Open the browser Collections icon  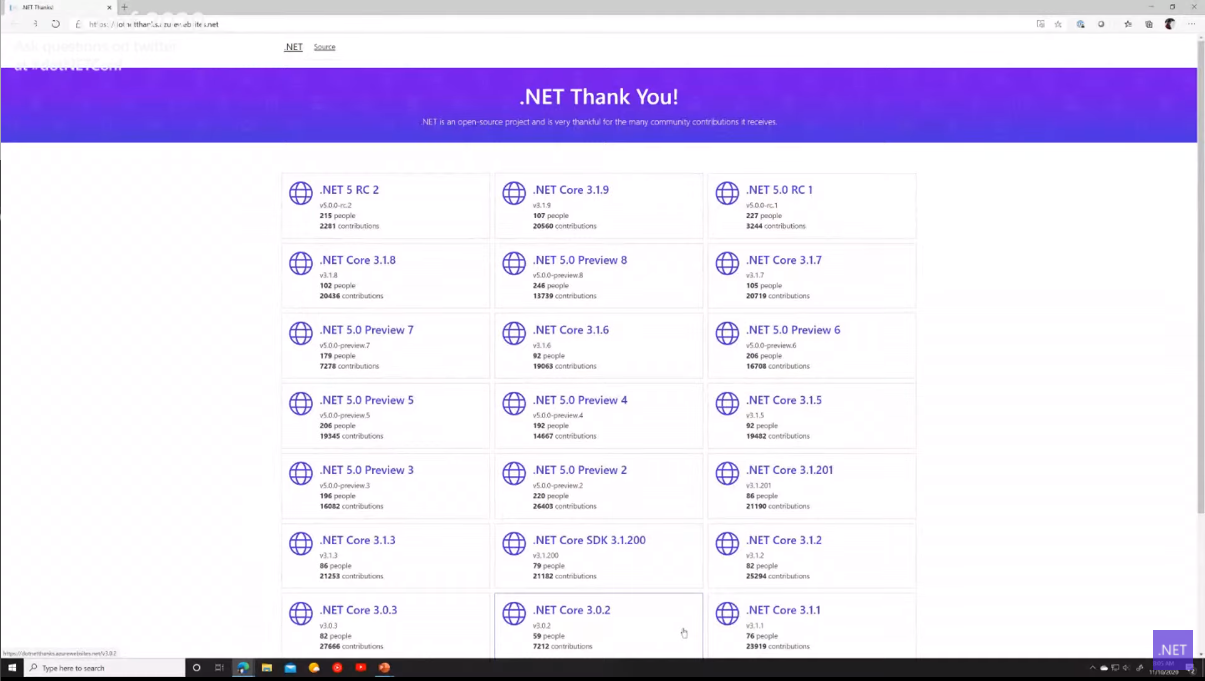(1149, 23)
